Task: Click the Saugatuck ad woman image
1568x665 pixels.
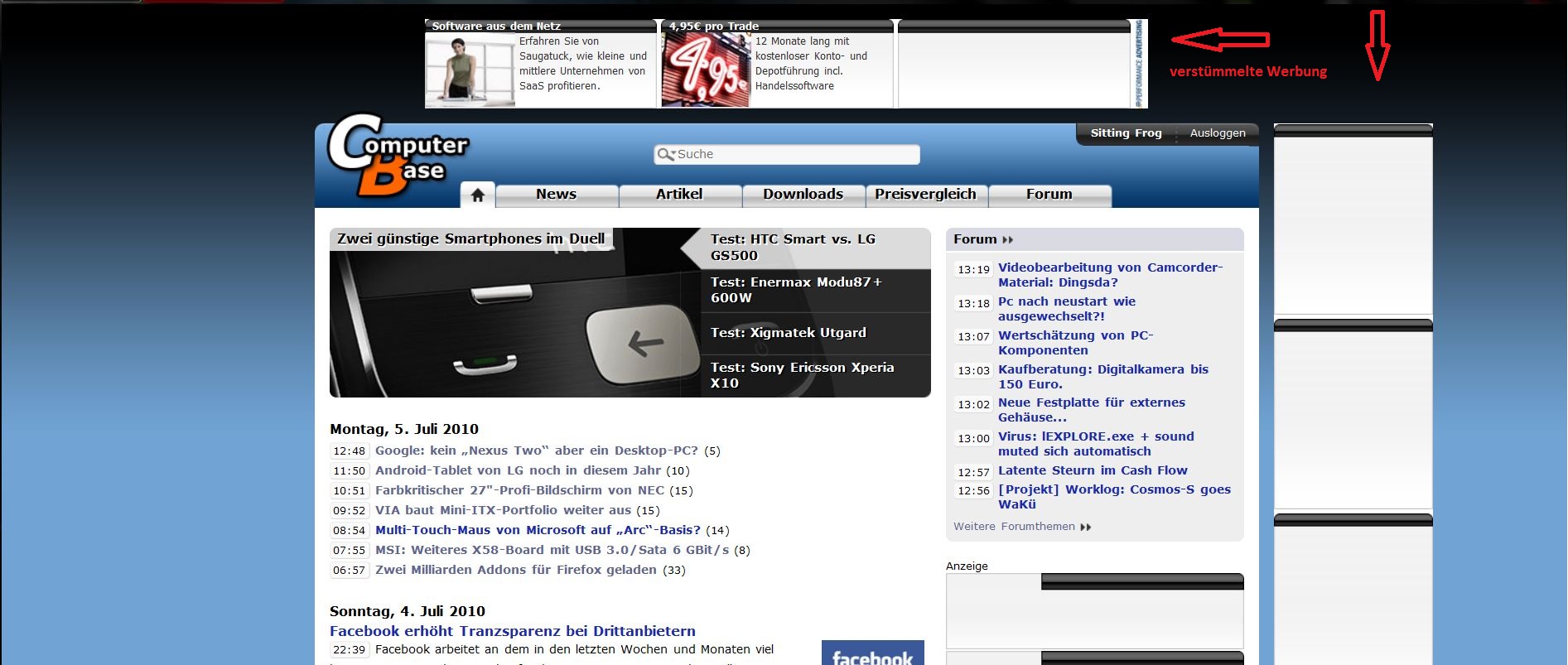Action: tap(470, 70)
